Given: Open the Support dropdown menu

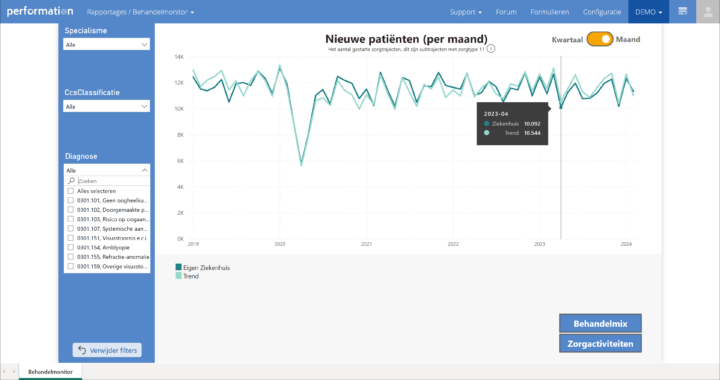Looking at the screenshot, I should pos(466,12).
